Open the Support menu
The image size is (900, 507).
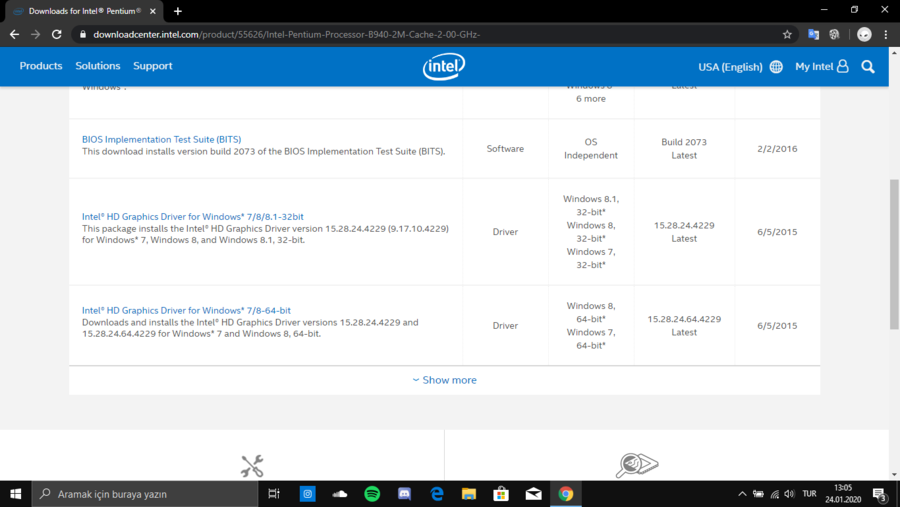pos(153,65)
